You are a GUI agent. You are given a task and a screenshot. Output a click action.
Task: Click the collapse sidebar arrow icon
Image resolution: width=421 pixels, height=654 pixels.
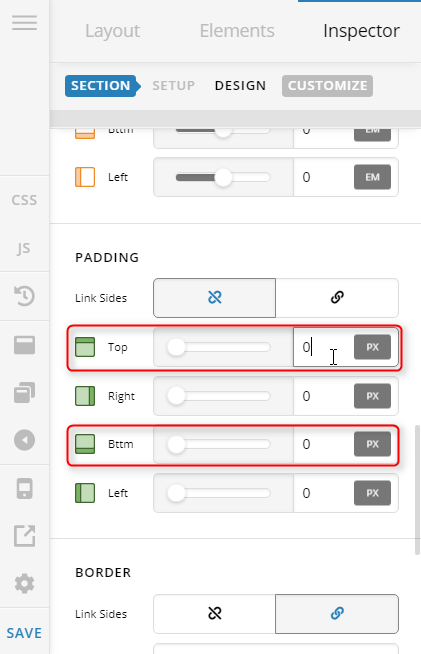click(24, 440)
